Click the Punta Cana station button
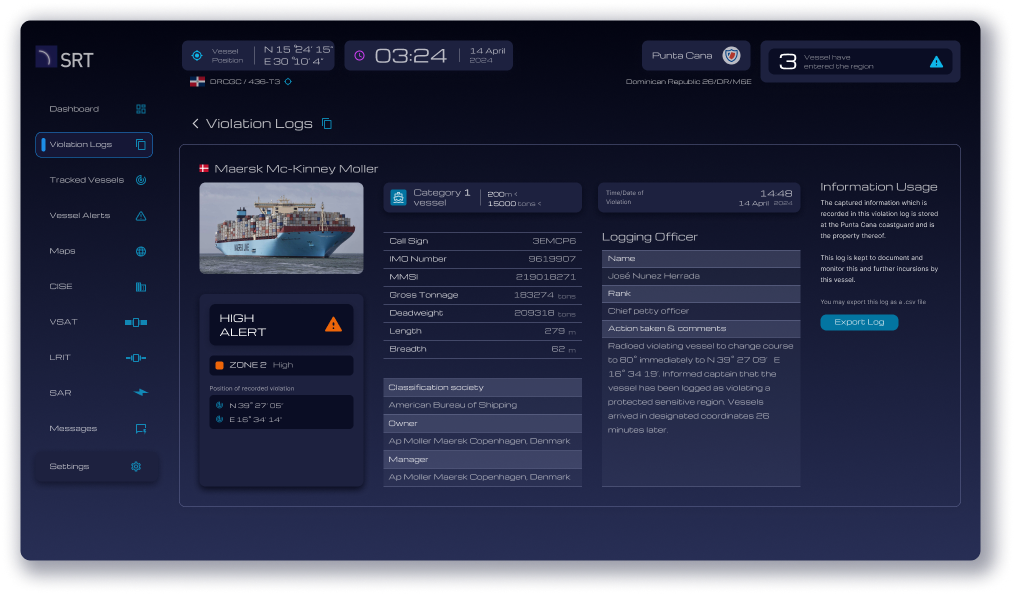The image size is (1015, 595). tap(696, 56)
